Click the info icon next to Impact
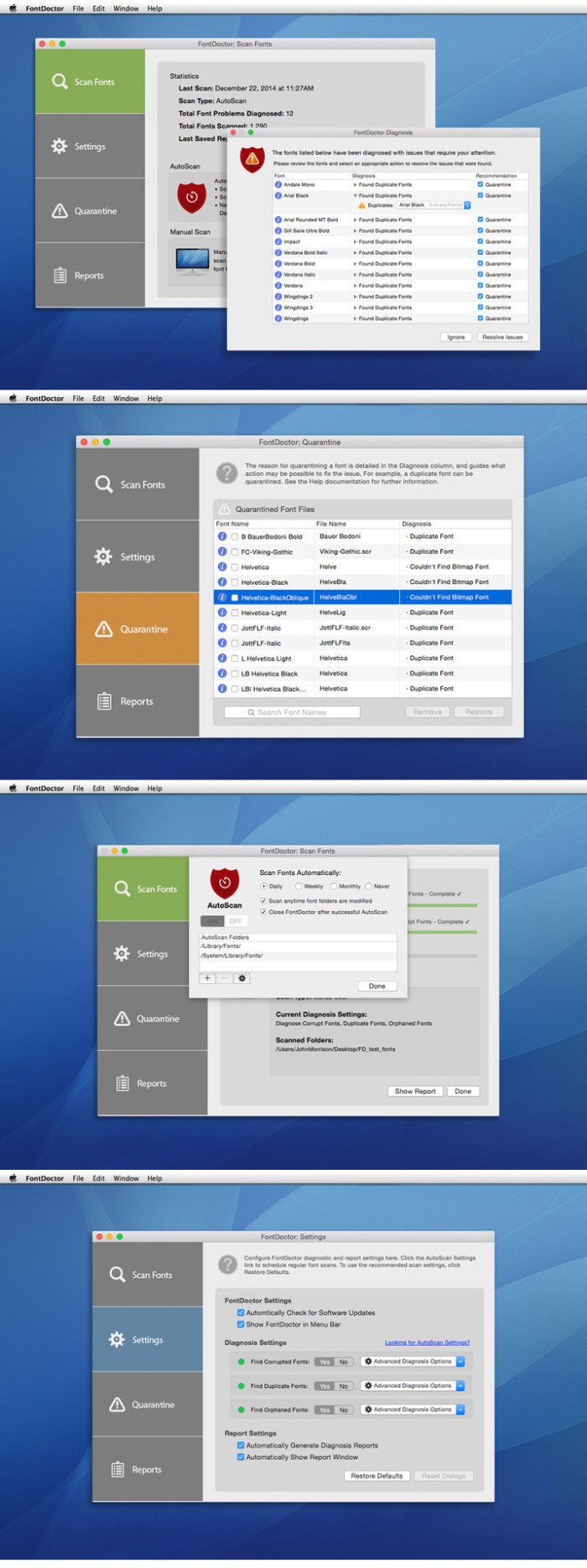The image size is (587, 1568). (x=278, y=241)
